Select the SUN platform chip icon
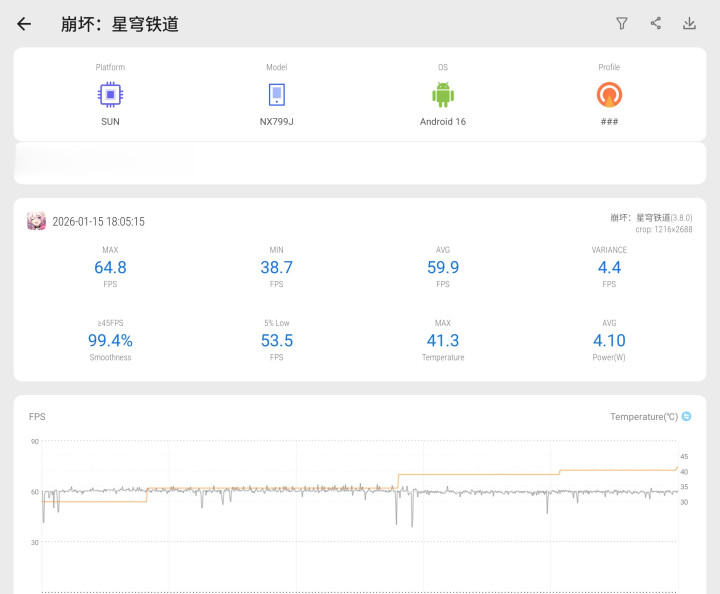Image resolution: width=720 pixels, height=594 pixels. pos(110,95)
